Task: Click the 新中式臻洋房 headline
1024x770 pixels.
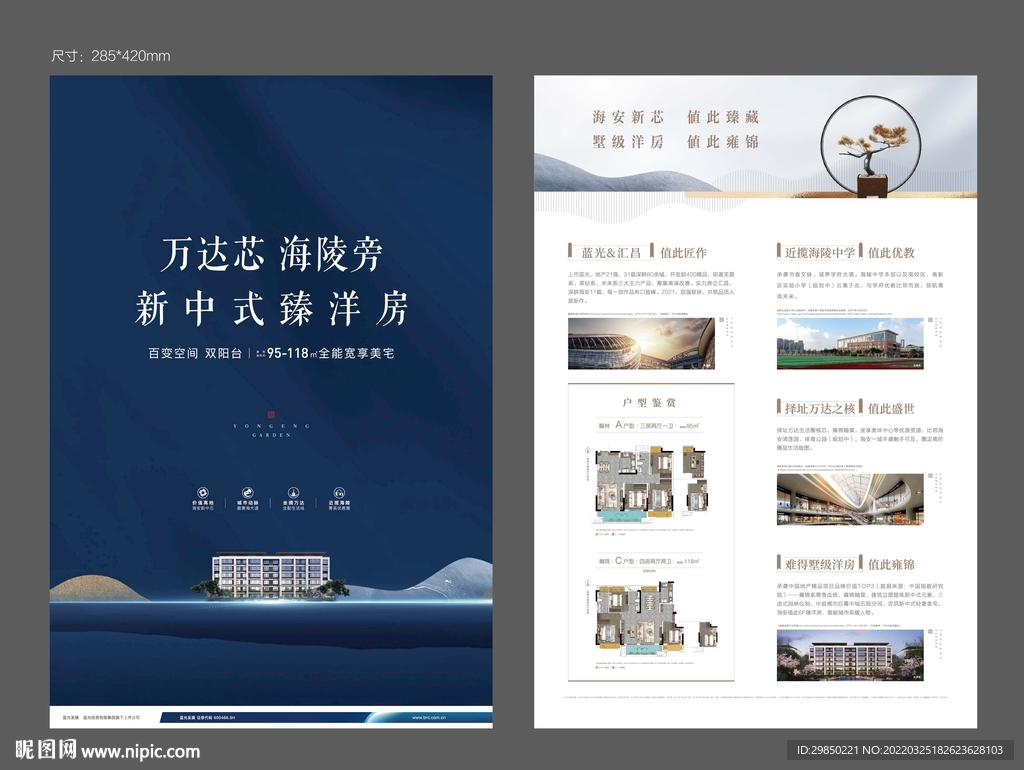Action: pos(272,308)
